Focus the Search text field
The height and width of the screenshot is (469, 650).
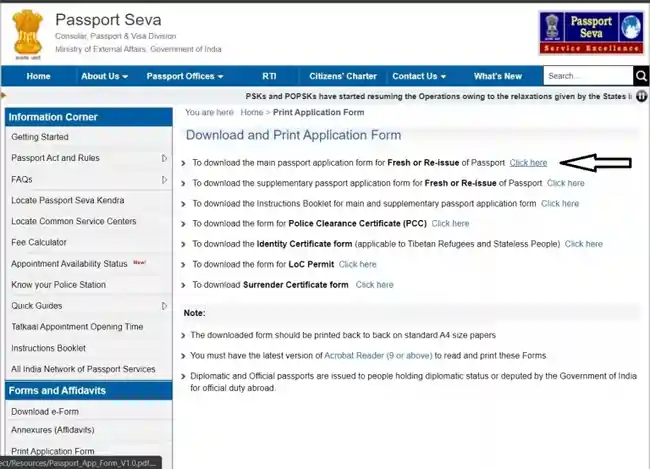[587, 76]
